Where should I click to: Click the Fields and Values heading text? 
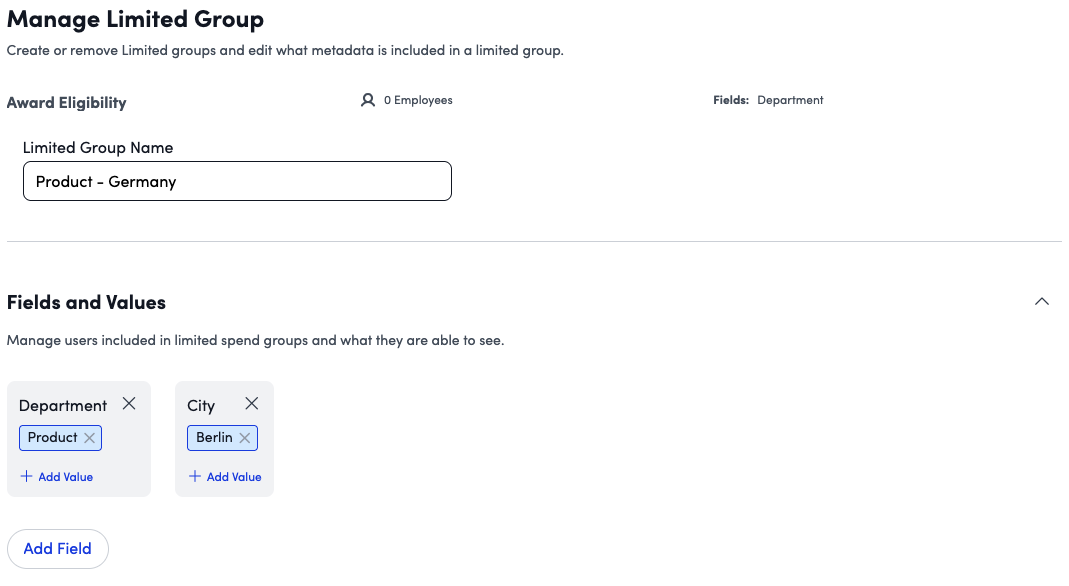pyautogui.click(x=86, y=302)
